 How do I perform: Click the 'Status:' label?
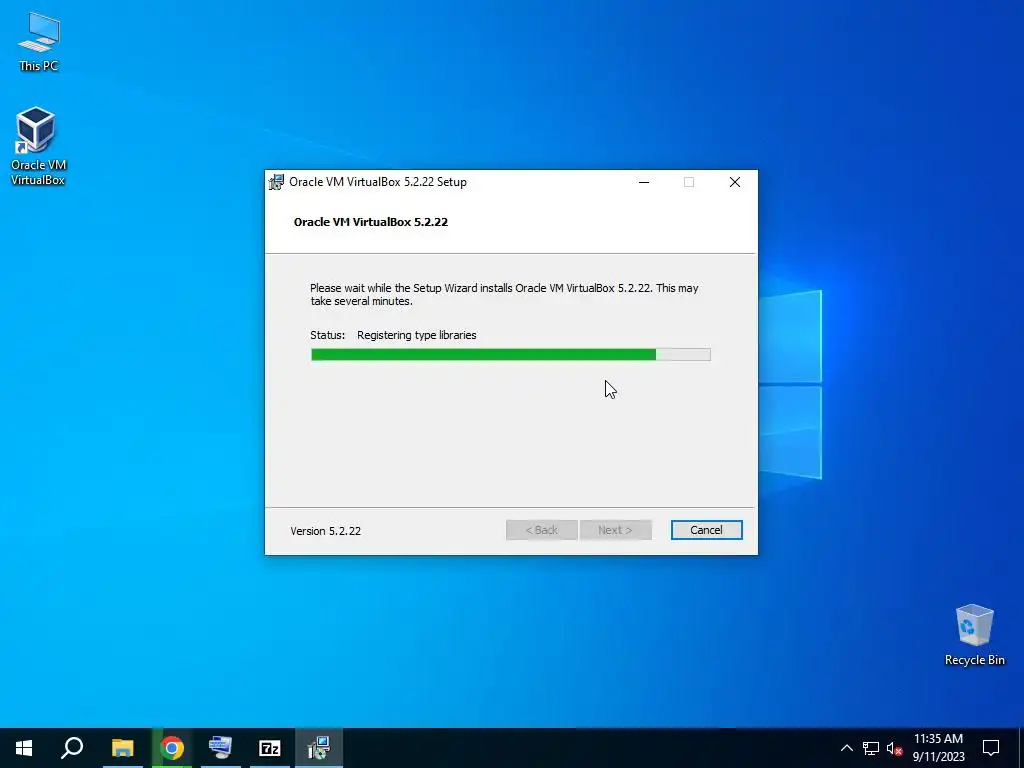(x=327, y=335)
